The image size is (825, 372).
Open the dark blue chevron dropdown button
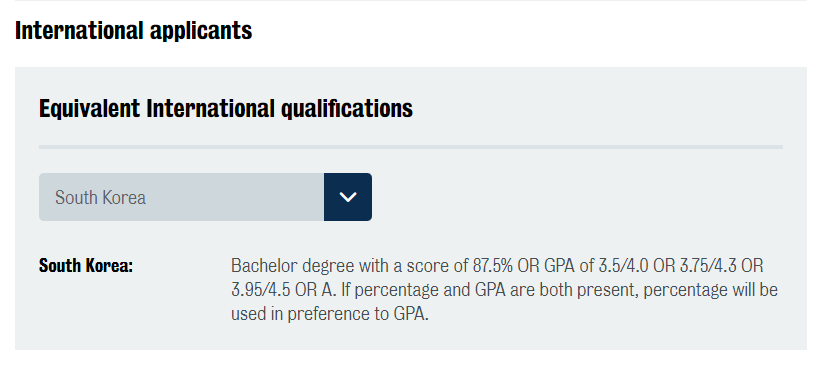(x=348, y=197)
